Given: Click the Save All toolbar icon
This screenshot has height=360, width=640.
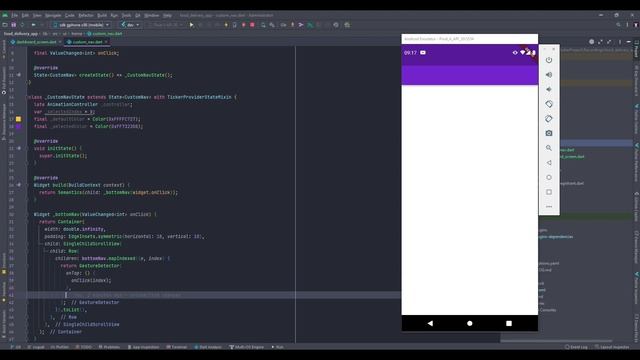Looking at the screenshot, I should (13, 25).
